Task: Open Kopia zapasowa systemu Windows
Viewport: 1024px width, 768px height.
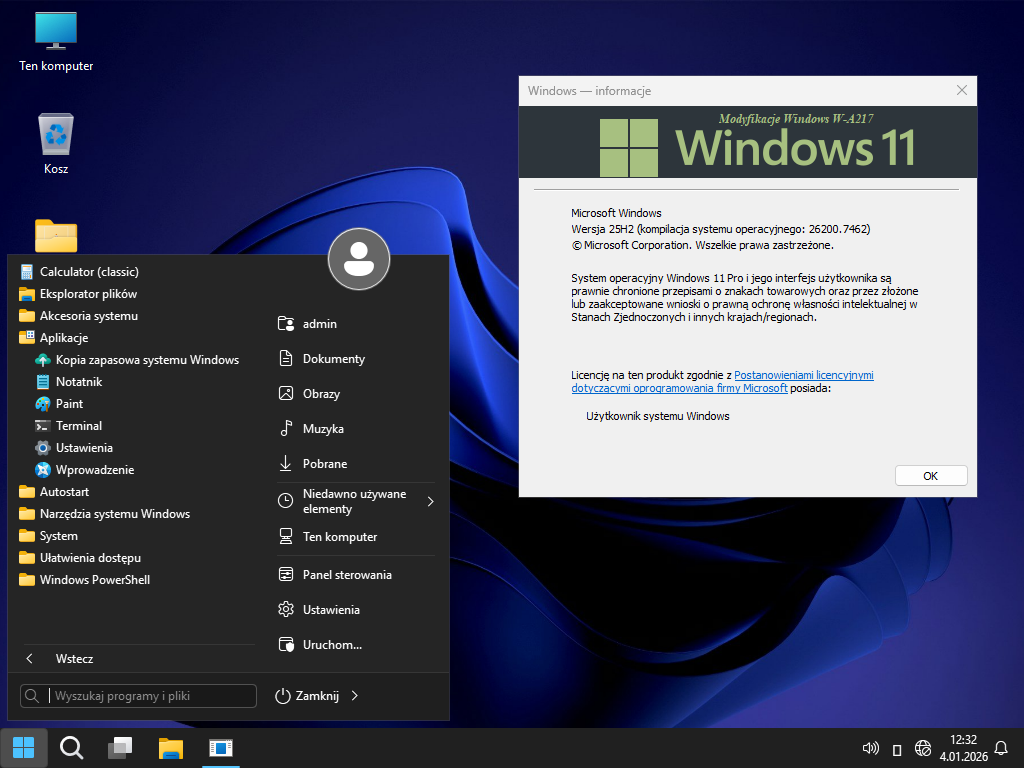Action: pyautogui.click(x=146, y=360)
